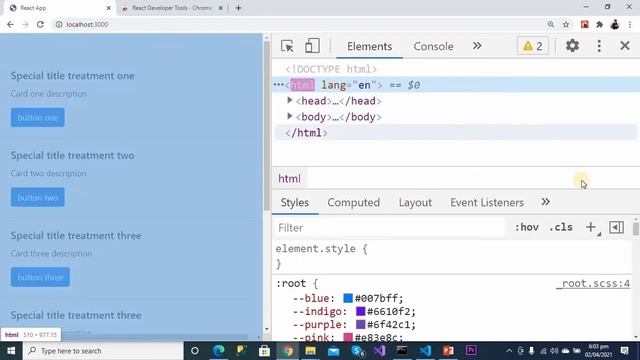Open the Event Listeners tab

click(x=487, y=202)
